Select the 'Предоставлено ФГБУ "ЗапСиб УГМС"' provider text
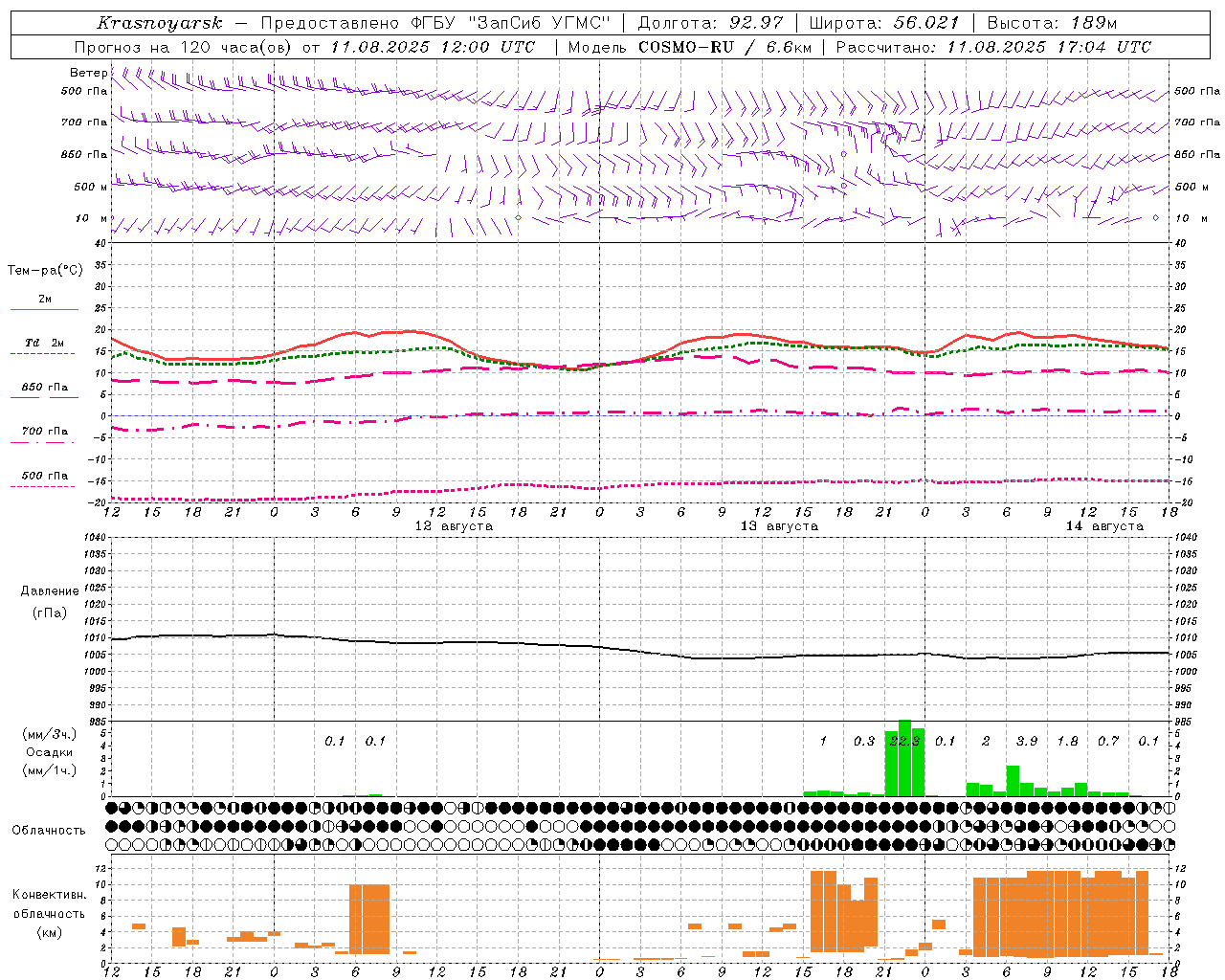This screenshot has width=1225, height=980. coord(436,23)
